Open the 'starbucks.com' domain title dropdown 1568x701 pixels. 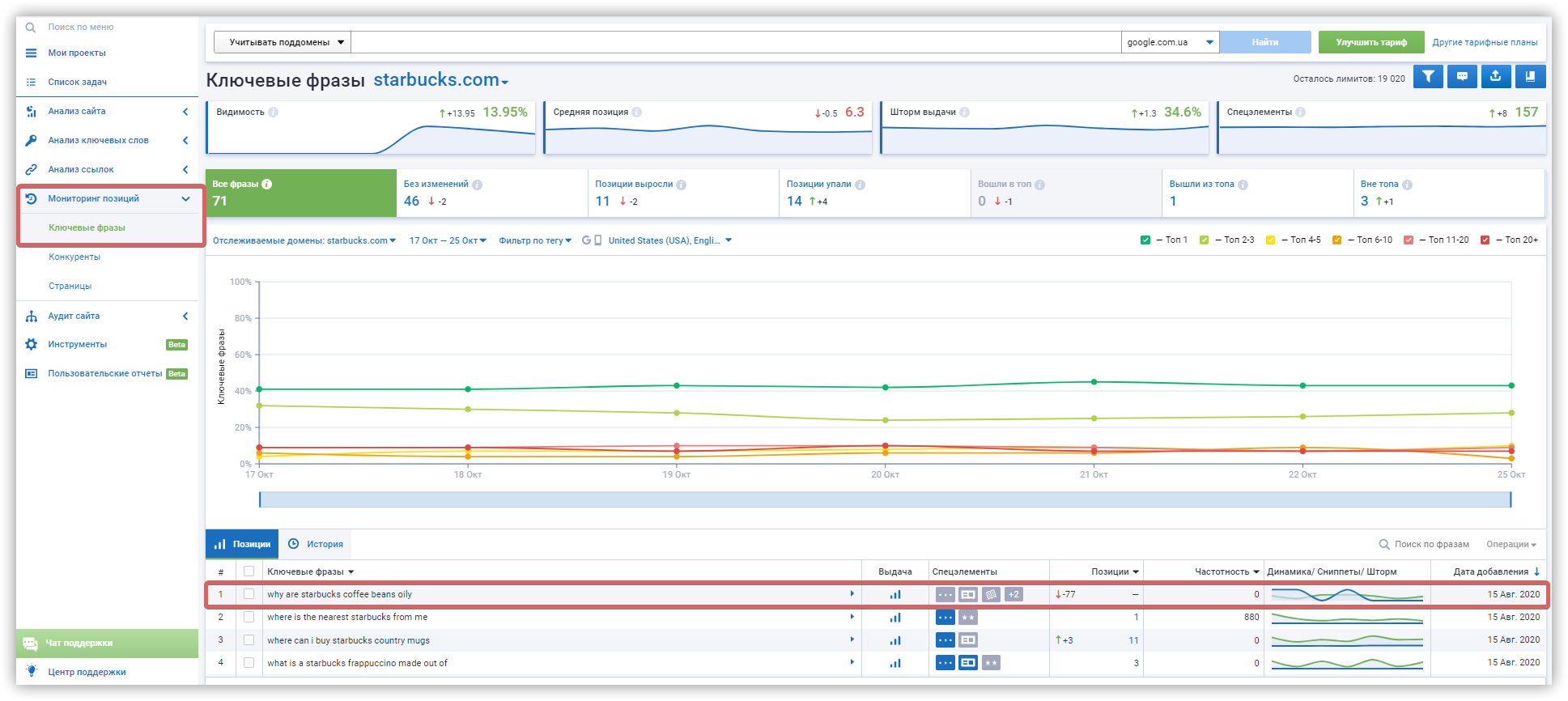441,80
